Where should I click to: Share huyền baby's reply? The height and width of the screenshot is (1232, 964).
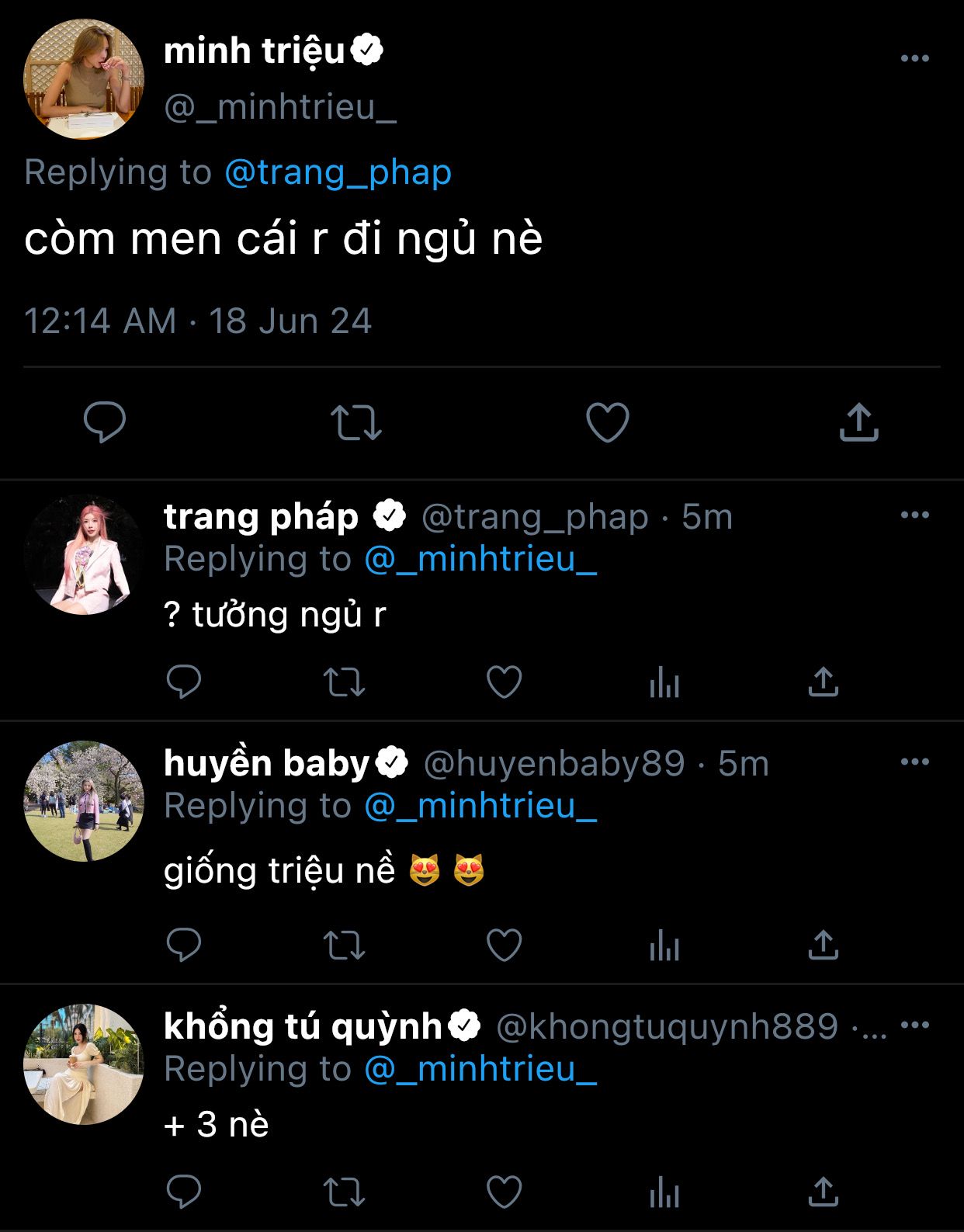tap(823, 945)
